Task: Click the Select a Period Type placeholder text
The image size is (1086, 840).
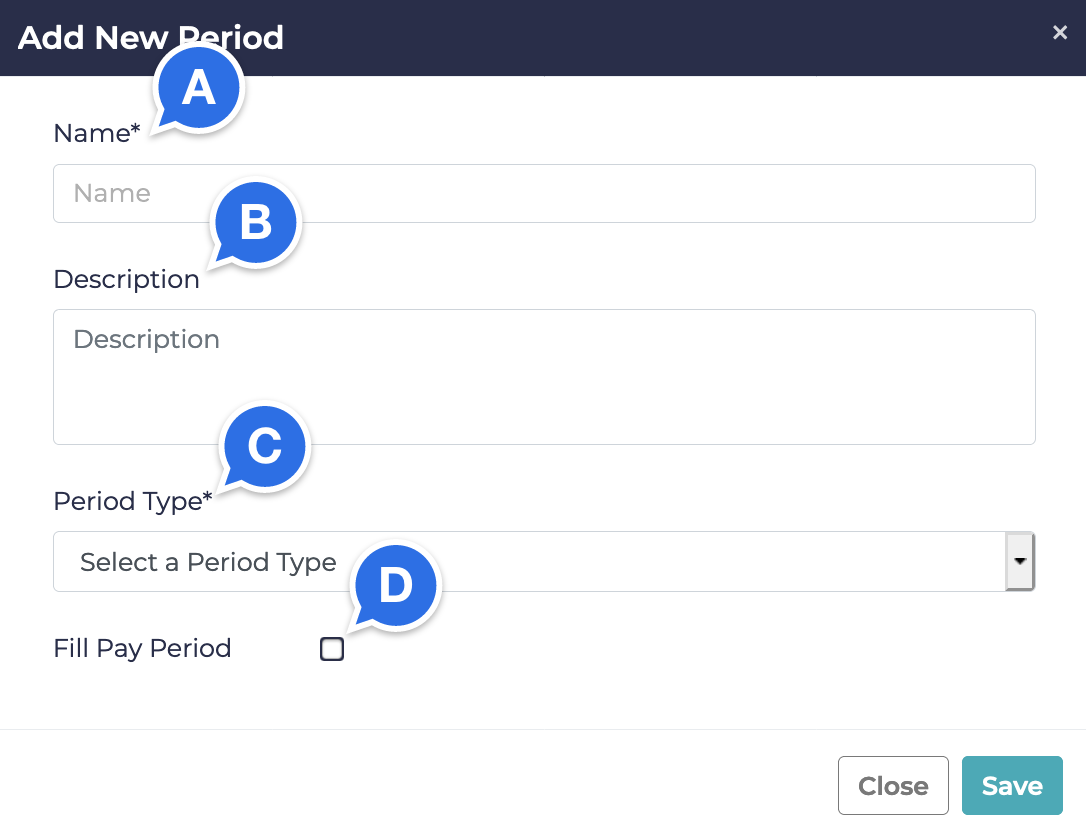Action: (x=208, y=563)
